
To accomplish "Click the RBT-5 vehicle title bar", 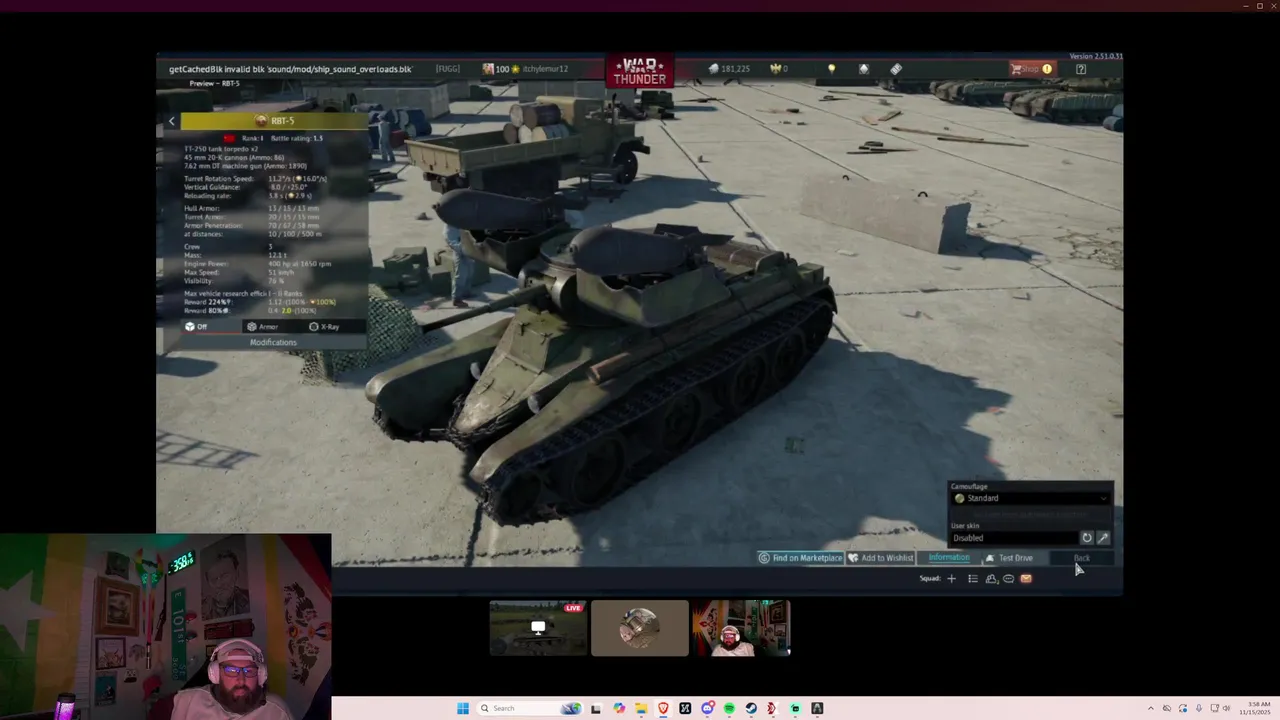I will (274, 121).
